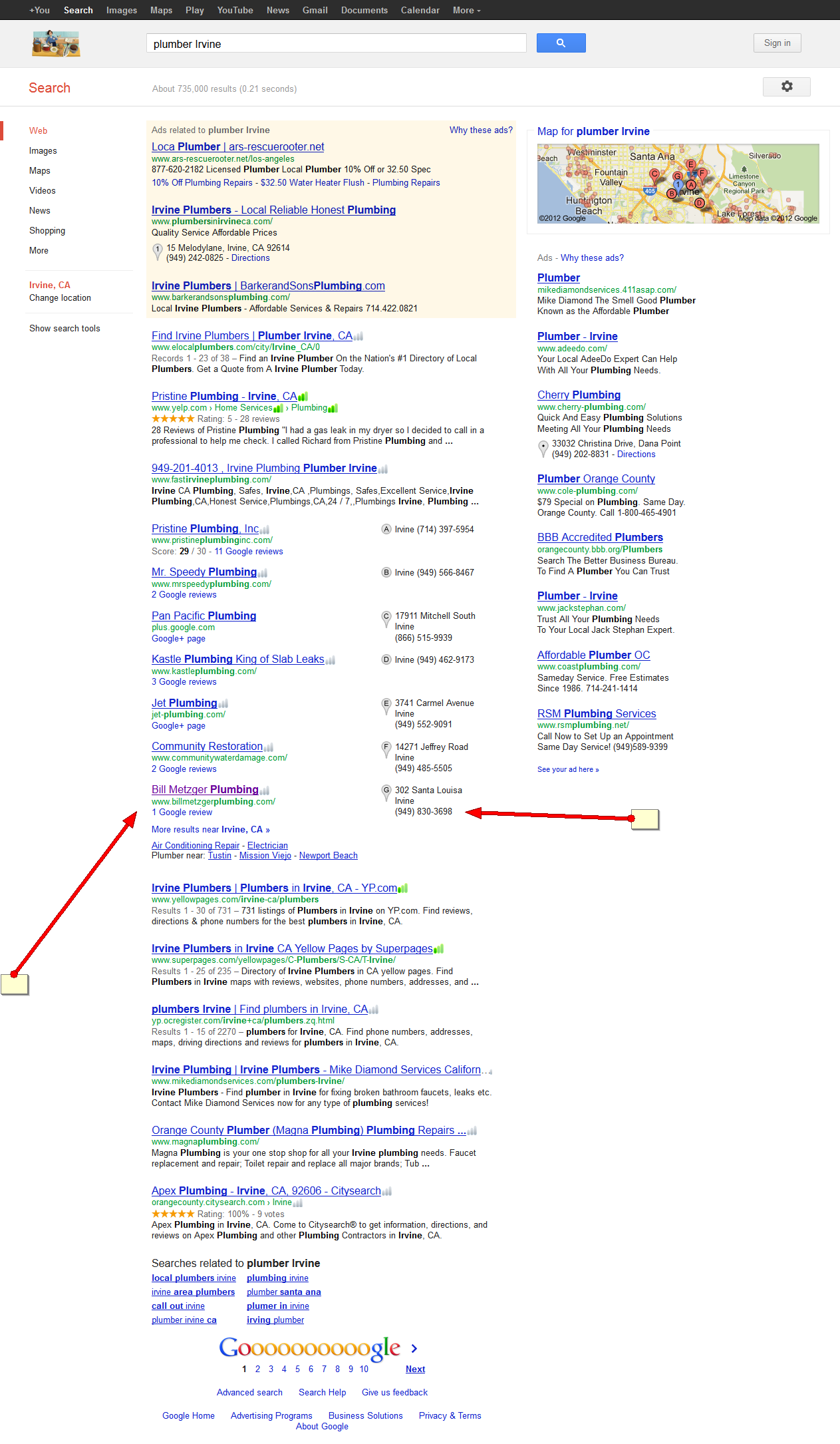Click the Sign in button
Image resolution: width=840 pixels, height=1444 pixels.
coord(777,43)
